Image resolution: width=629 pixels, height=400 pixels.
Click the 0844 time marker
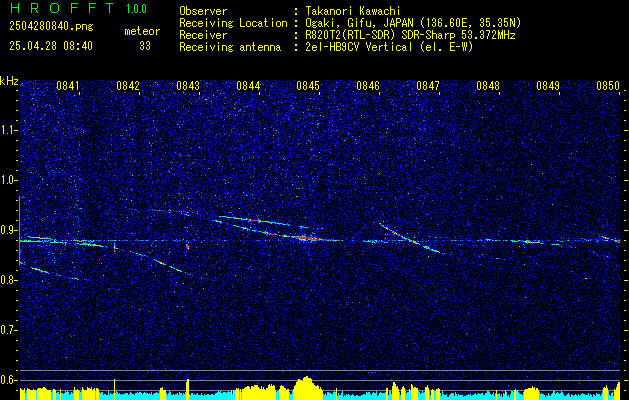pos(248,85)
